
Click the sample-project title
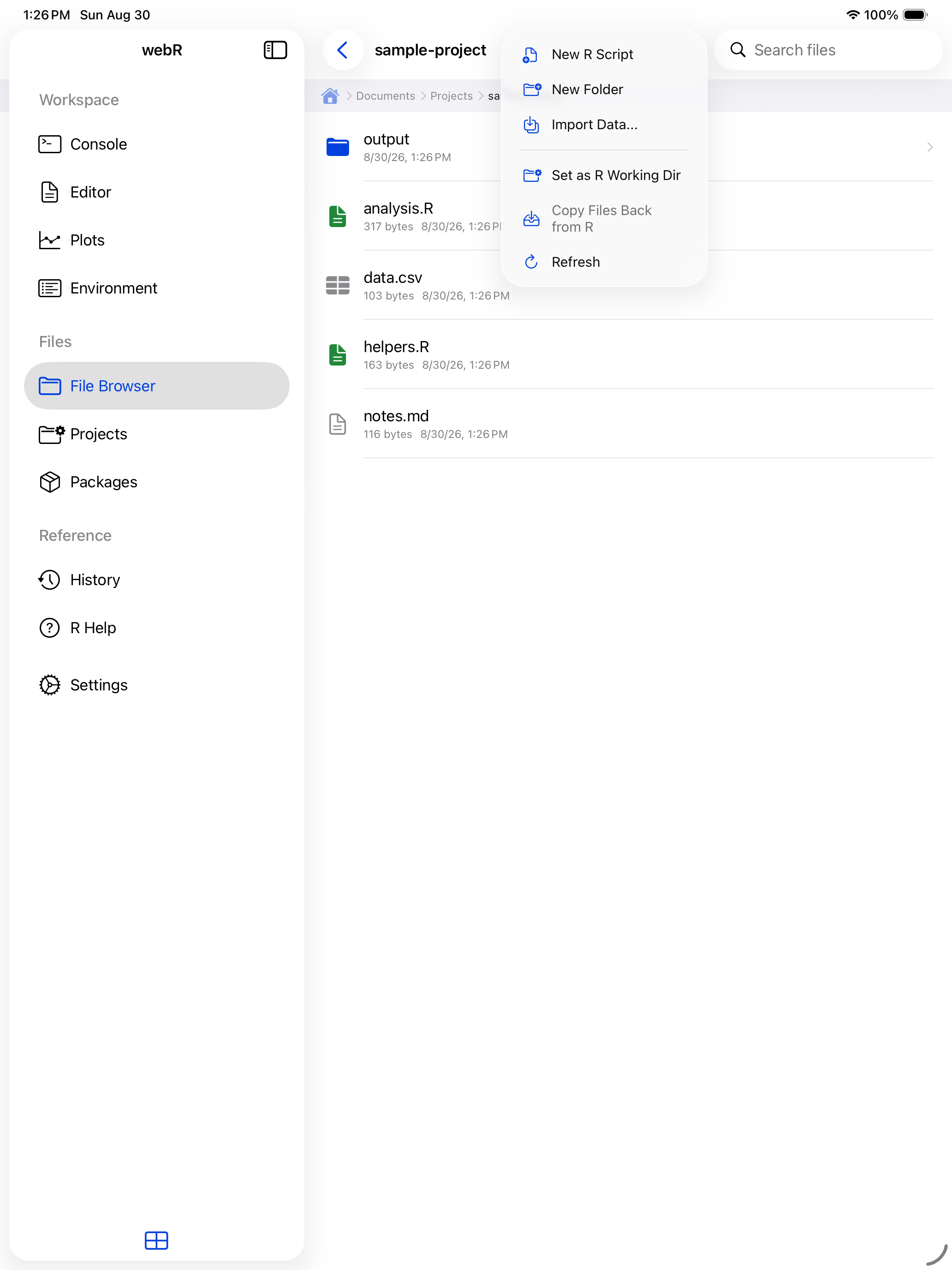click(430, 50)
